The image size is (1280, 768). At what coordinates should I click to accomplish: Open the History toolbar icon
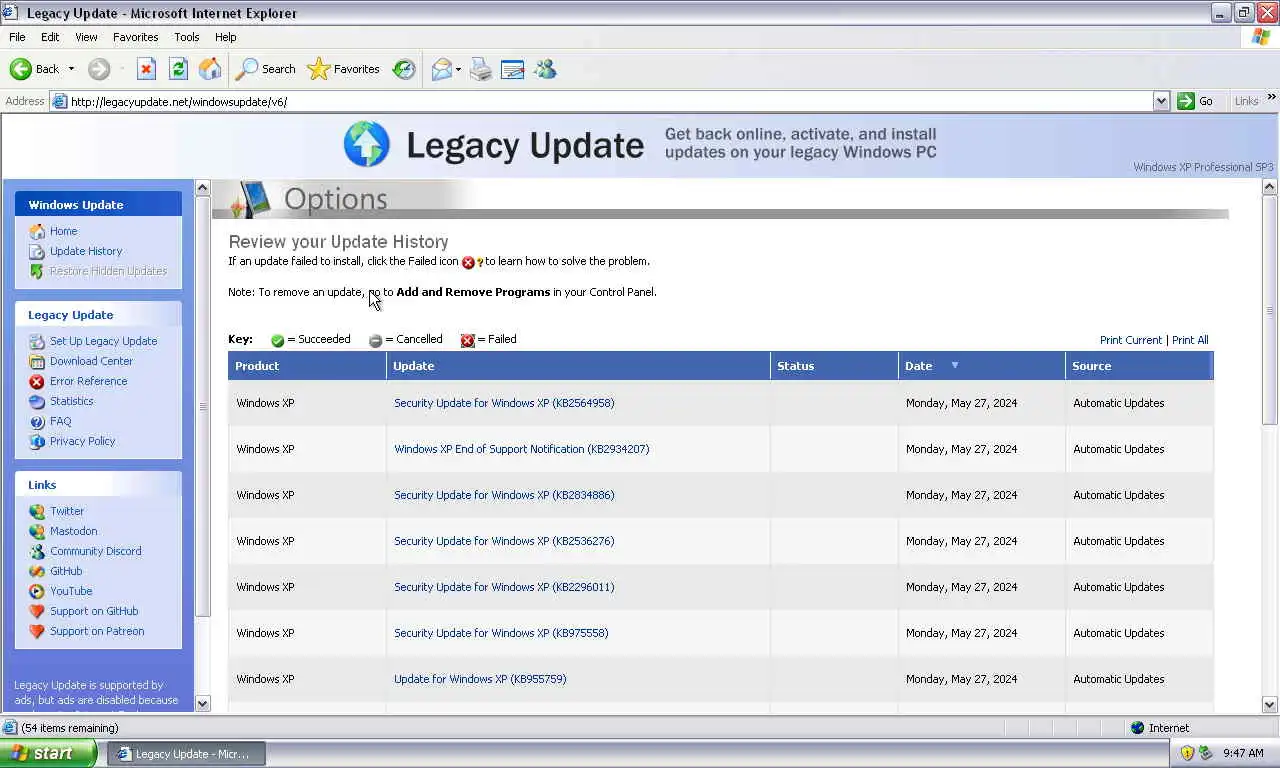pyautogui.click(x=404, y=69)
